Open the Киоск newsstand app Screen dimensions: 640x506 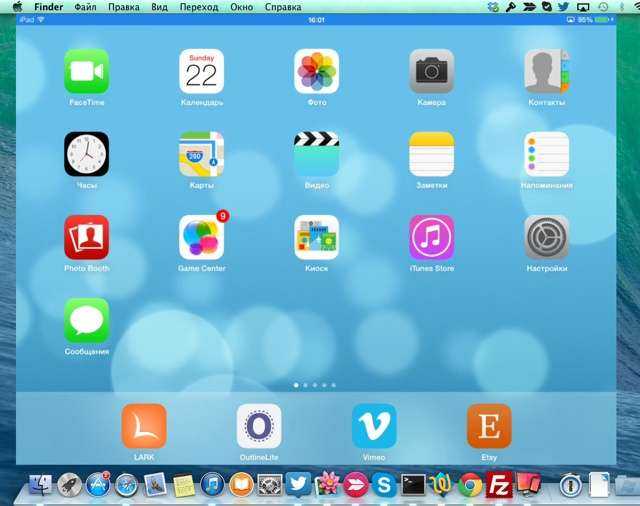coord(317,237)
